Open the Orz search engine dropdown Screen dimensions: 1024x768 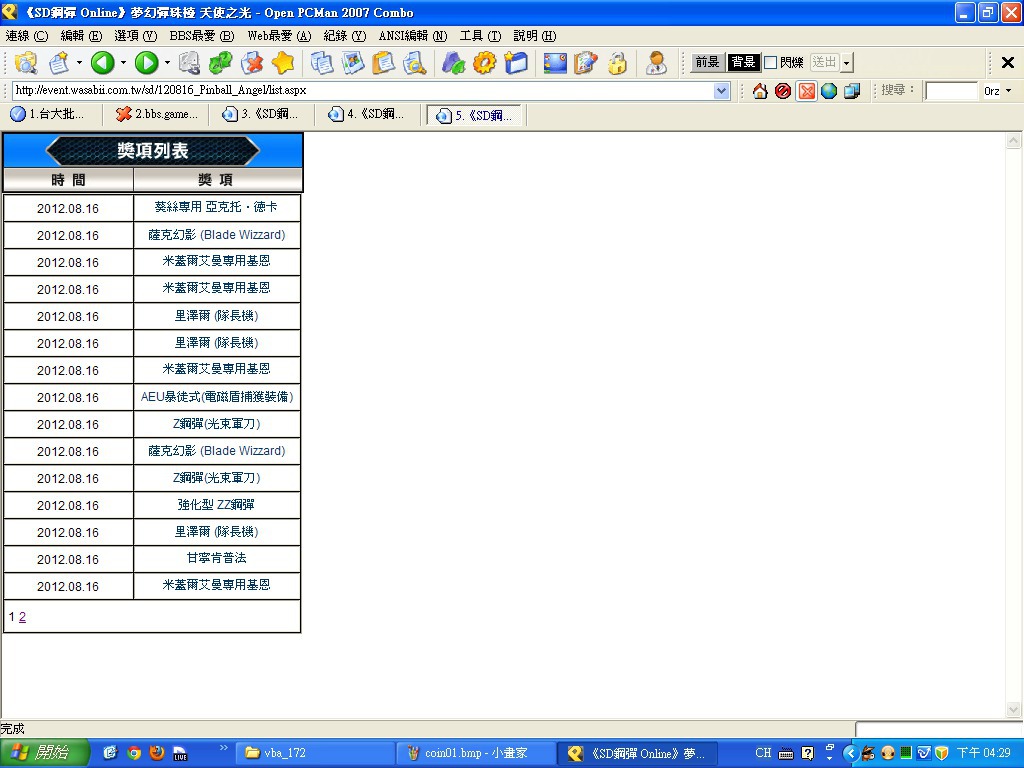coord(1009,91)
